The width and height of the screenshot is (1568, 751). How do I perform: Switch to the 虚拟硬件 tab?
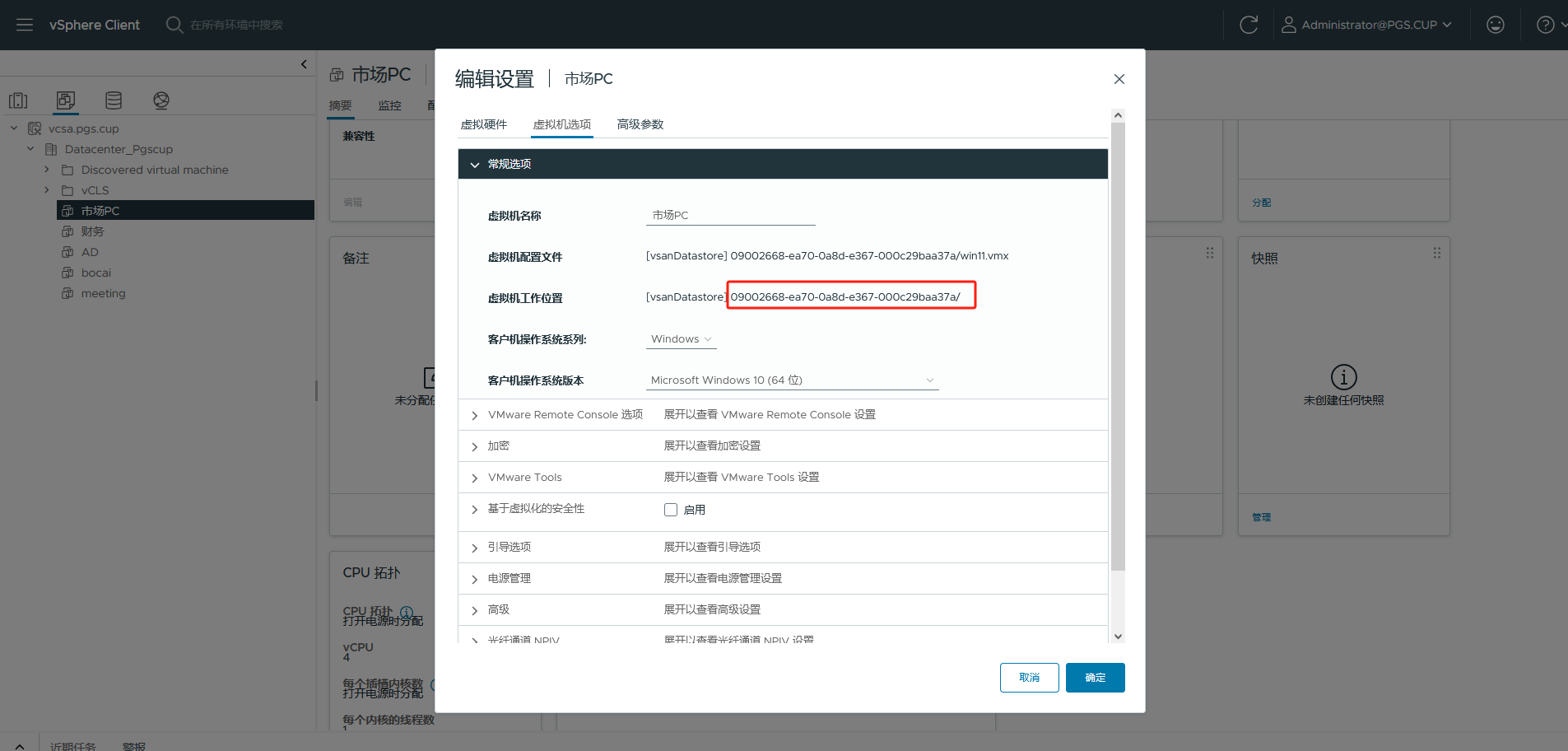point(484,124)
